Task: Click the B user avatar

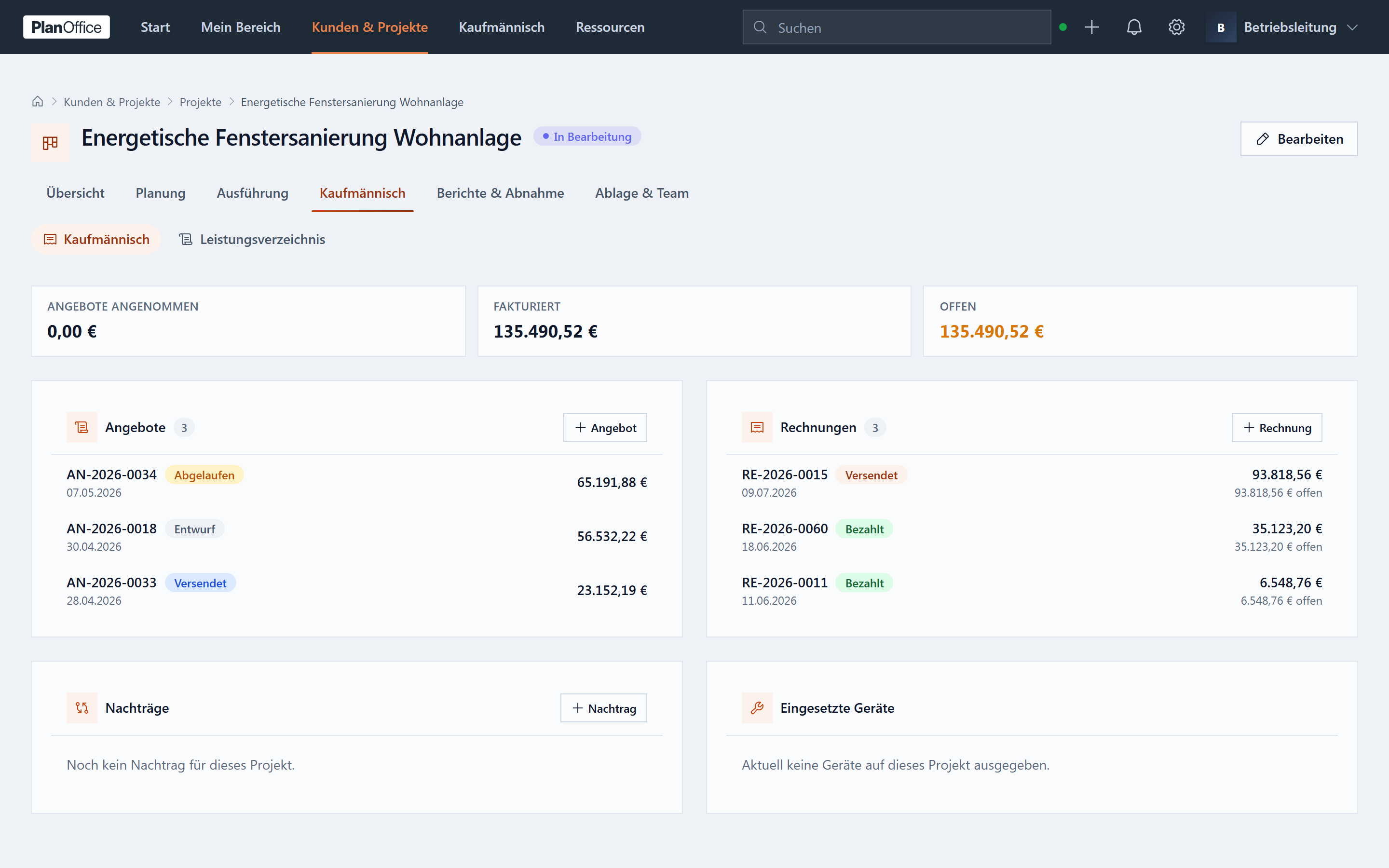Action: tap(1221, 27)
